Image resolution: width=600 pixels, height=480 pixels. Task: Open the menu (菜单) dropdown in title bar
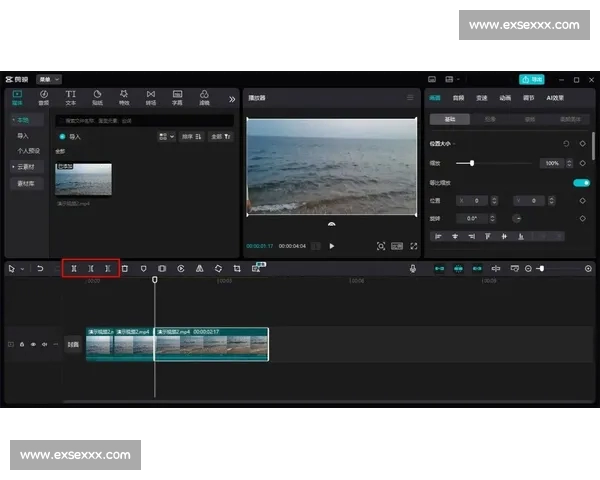(x=49, y=79)
